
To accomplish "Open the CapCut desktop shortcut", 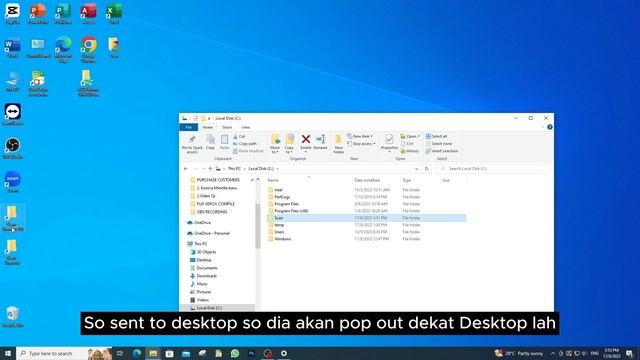I will pyautogui.click(x=13, y=13).
